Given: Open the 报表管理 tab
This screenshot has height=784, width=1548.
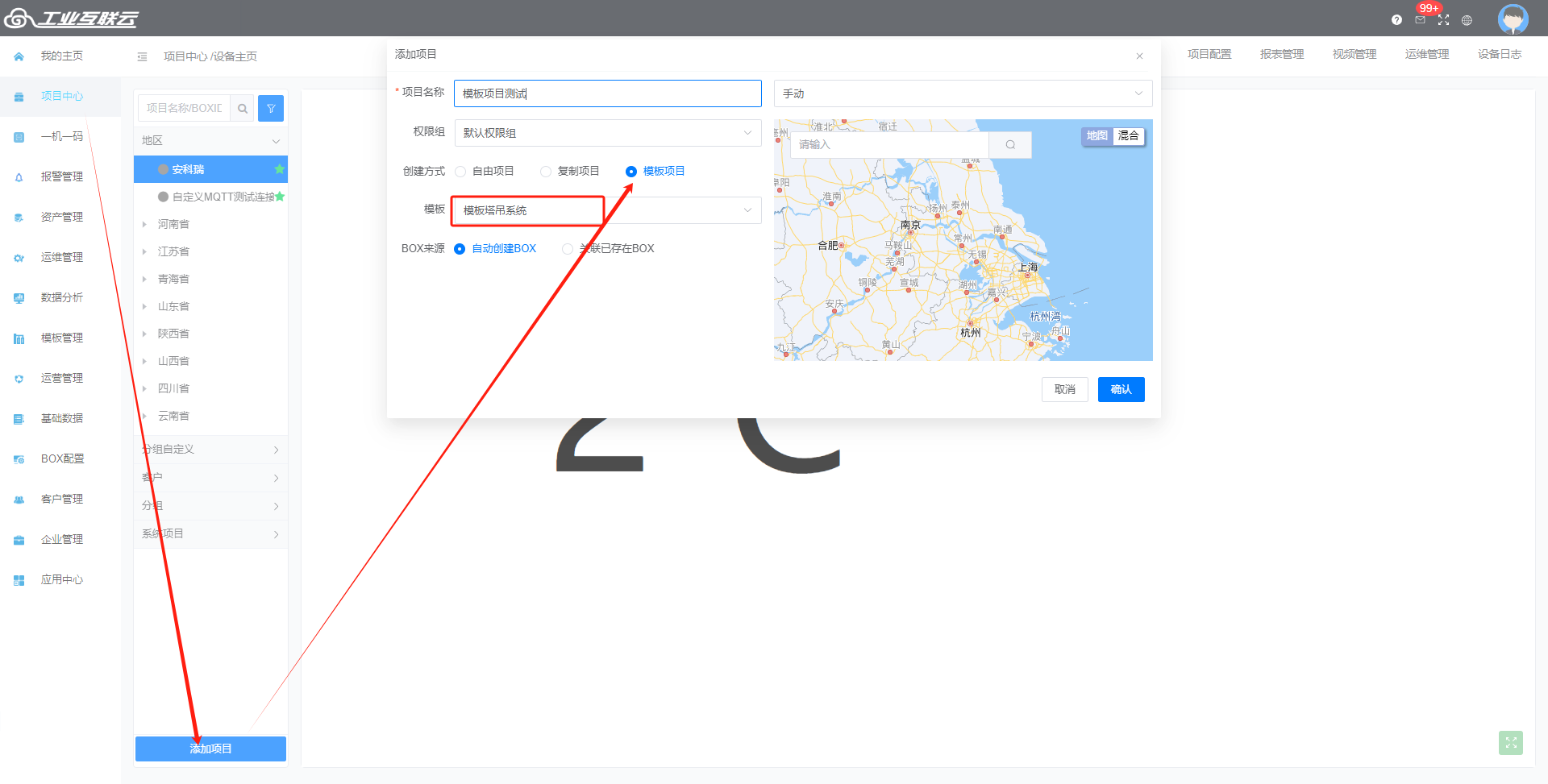Looking at the screenshot, I should [1282, 54].
